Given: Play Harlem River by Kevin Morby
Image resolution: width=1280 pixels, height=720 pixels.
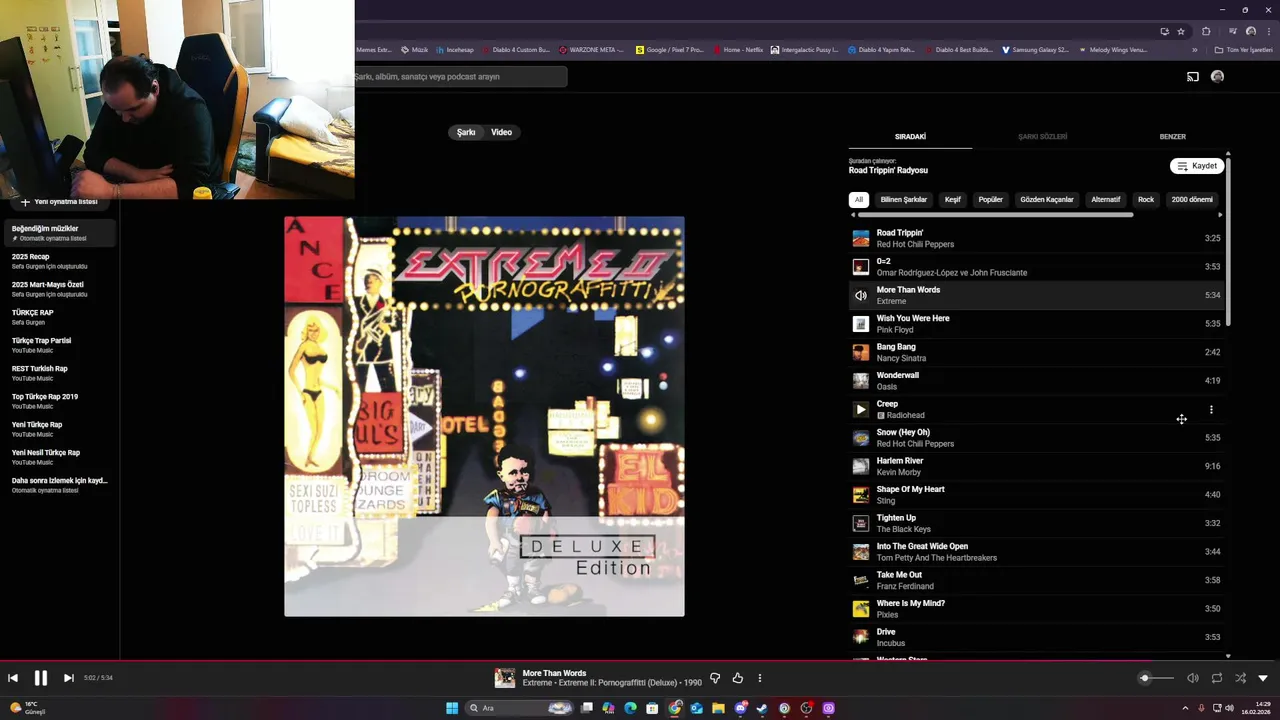Looking at the screenshot, I should [1035, 466].
